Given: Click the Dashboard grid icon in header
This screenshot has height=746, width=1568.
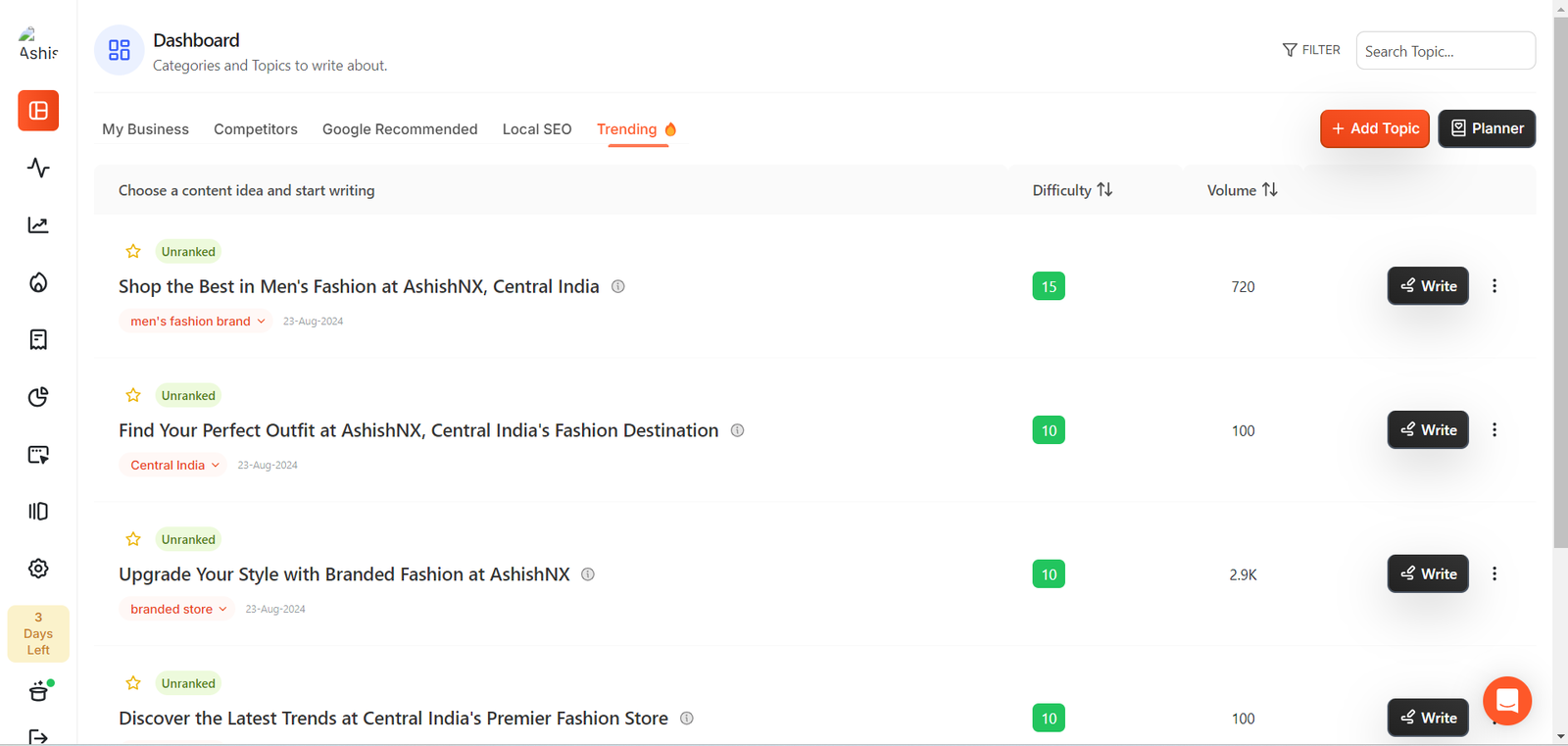Looking at the screenshot, I should coord(120,50).
